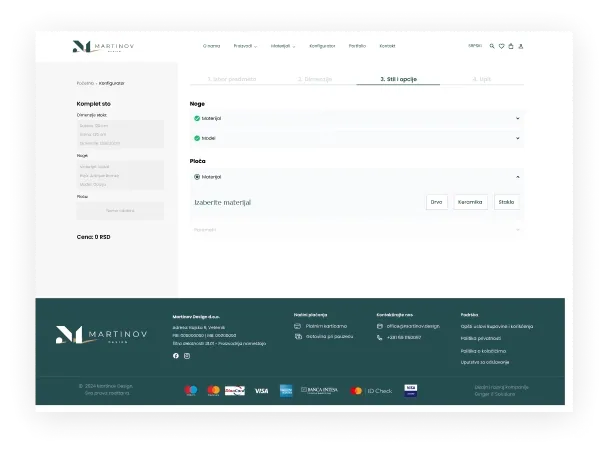609x452 pixels.
Task: Click the email envelope icon in footer
Action: coord(380,326)
